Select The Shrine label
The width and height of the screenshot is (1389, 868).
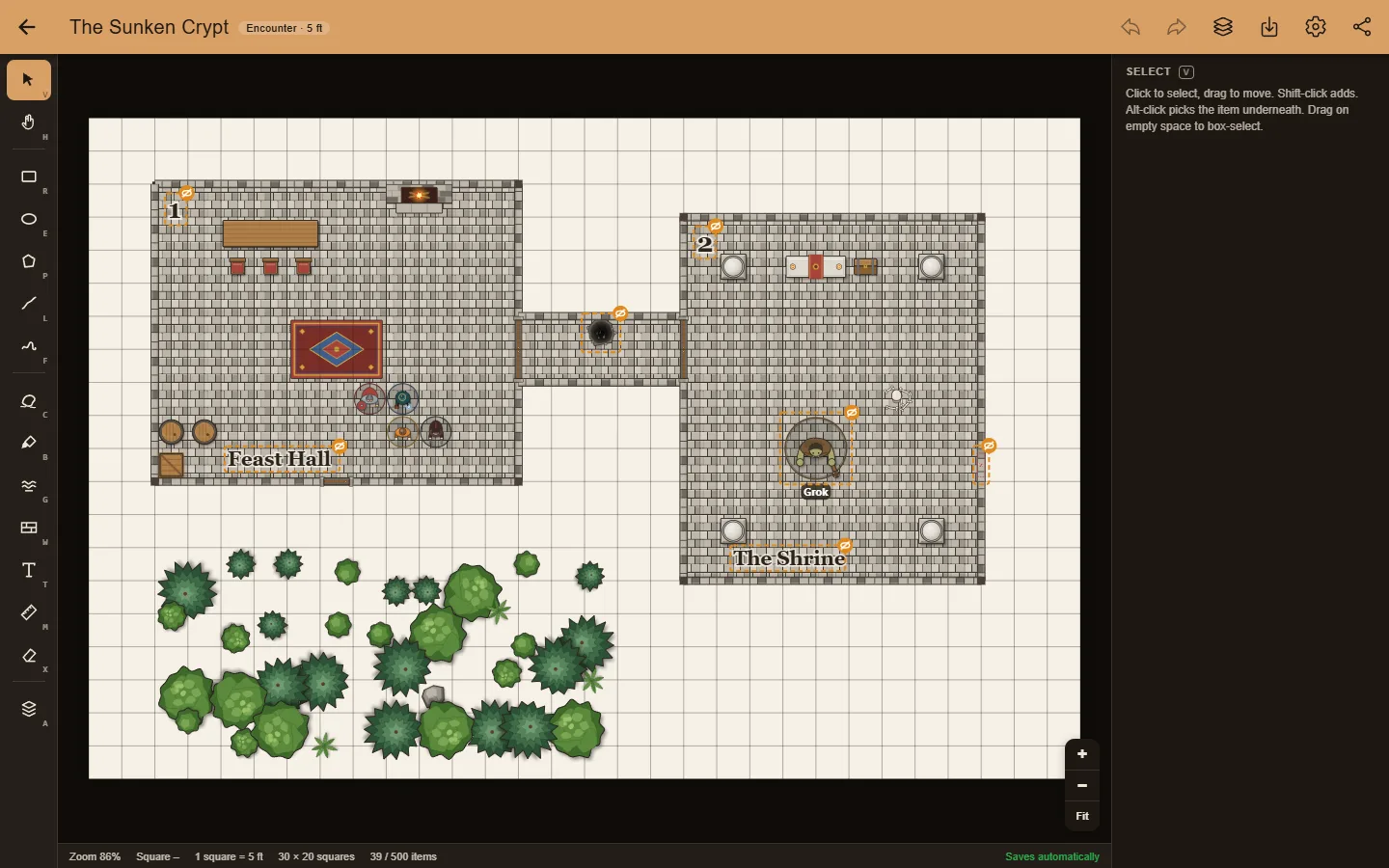coord(789,558)
